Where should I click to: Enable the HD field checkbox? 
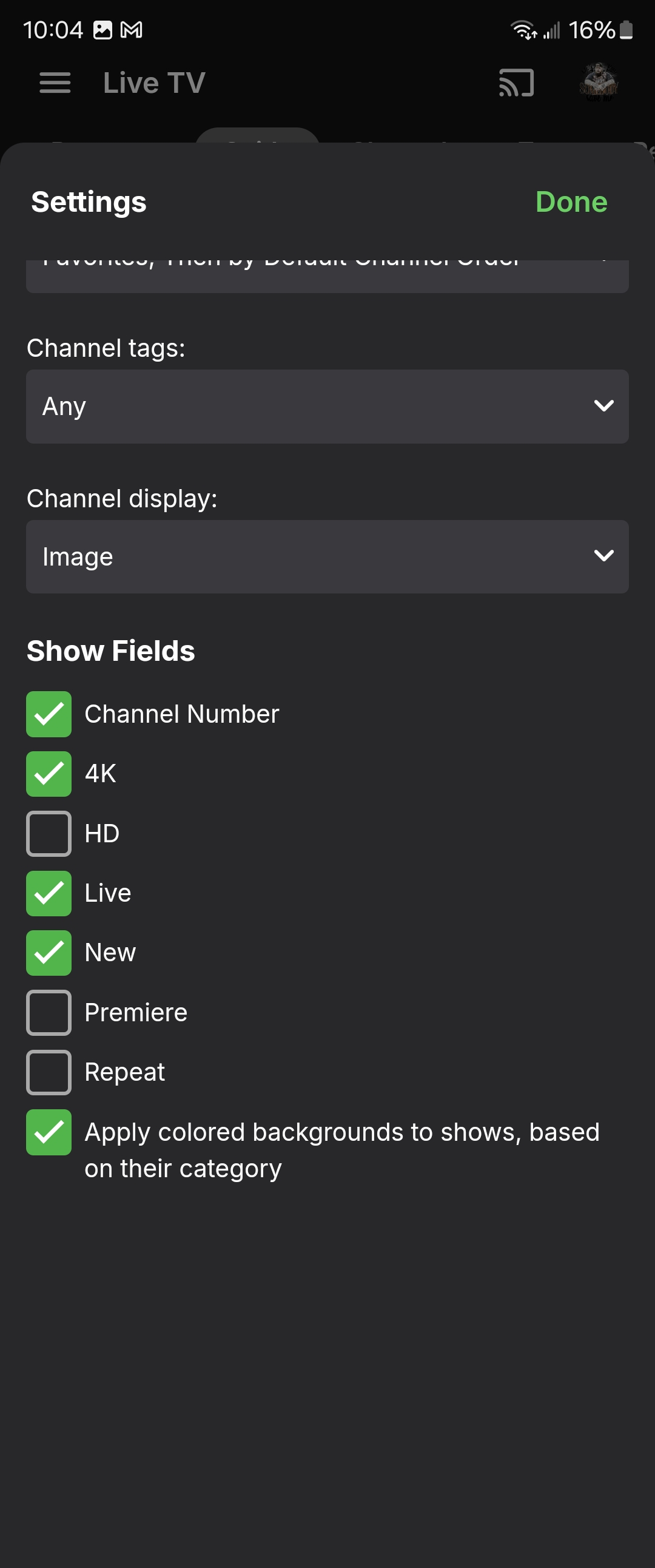49,833
